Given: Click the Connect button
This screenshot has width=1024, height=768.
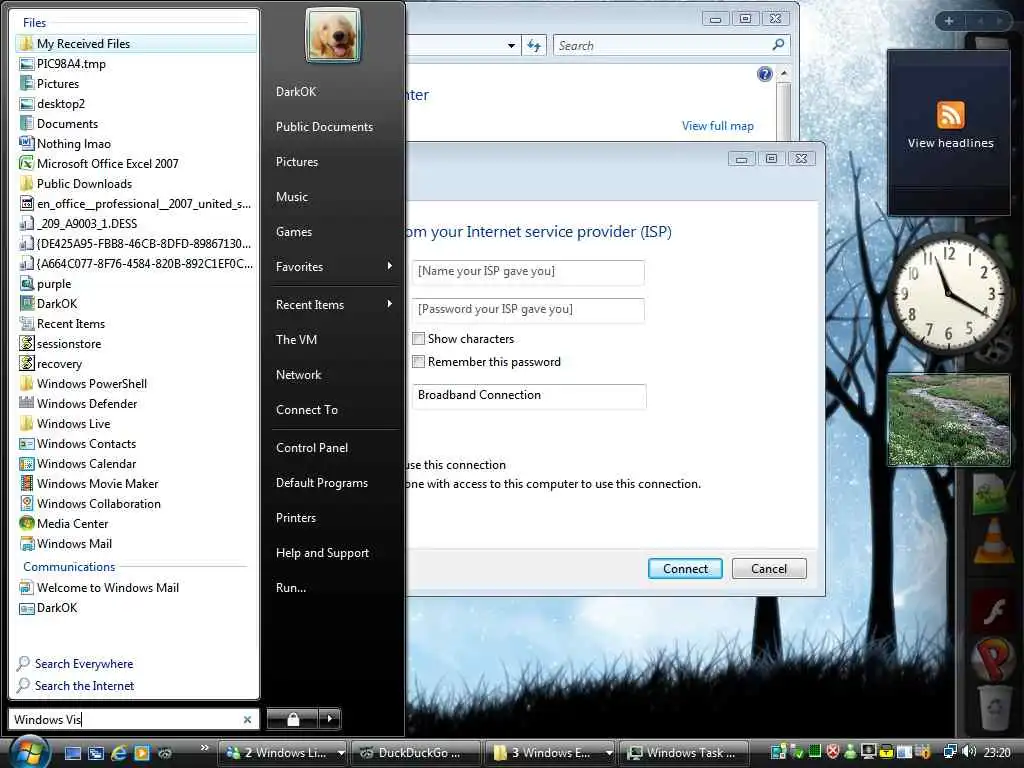Looking at the screenshot, I should point(685,568).
